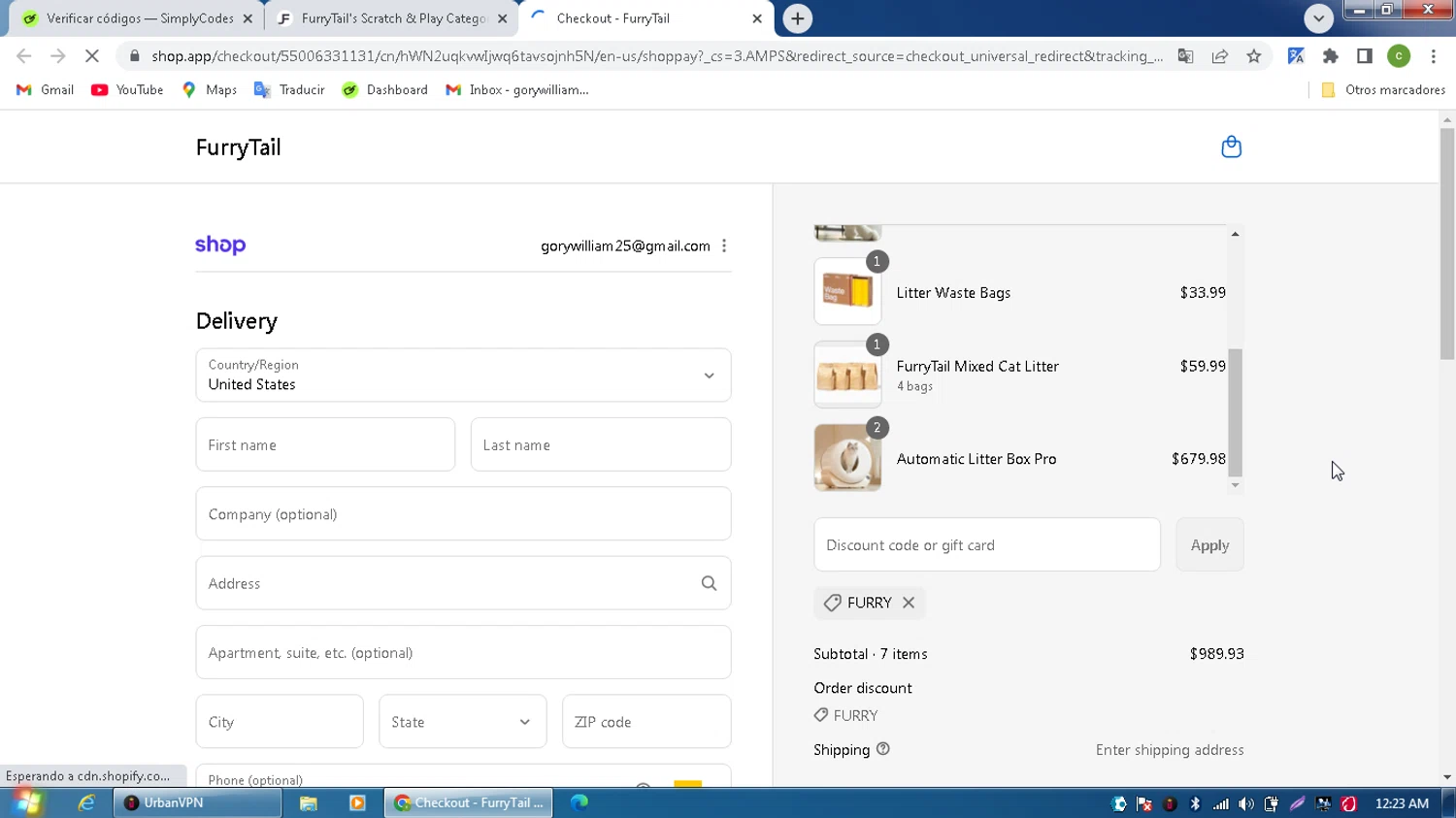Open the shopping bag cart icon
Viewport: 1456px width, 818px height.
pos(1231,147)
